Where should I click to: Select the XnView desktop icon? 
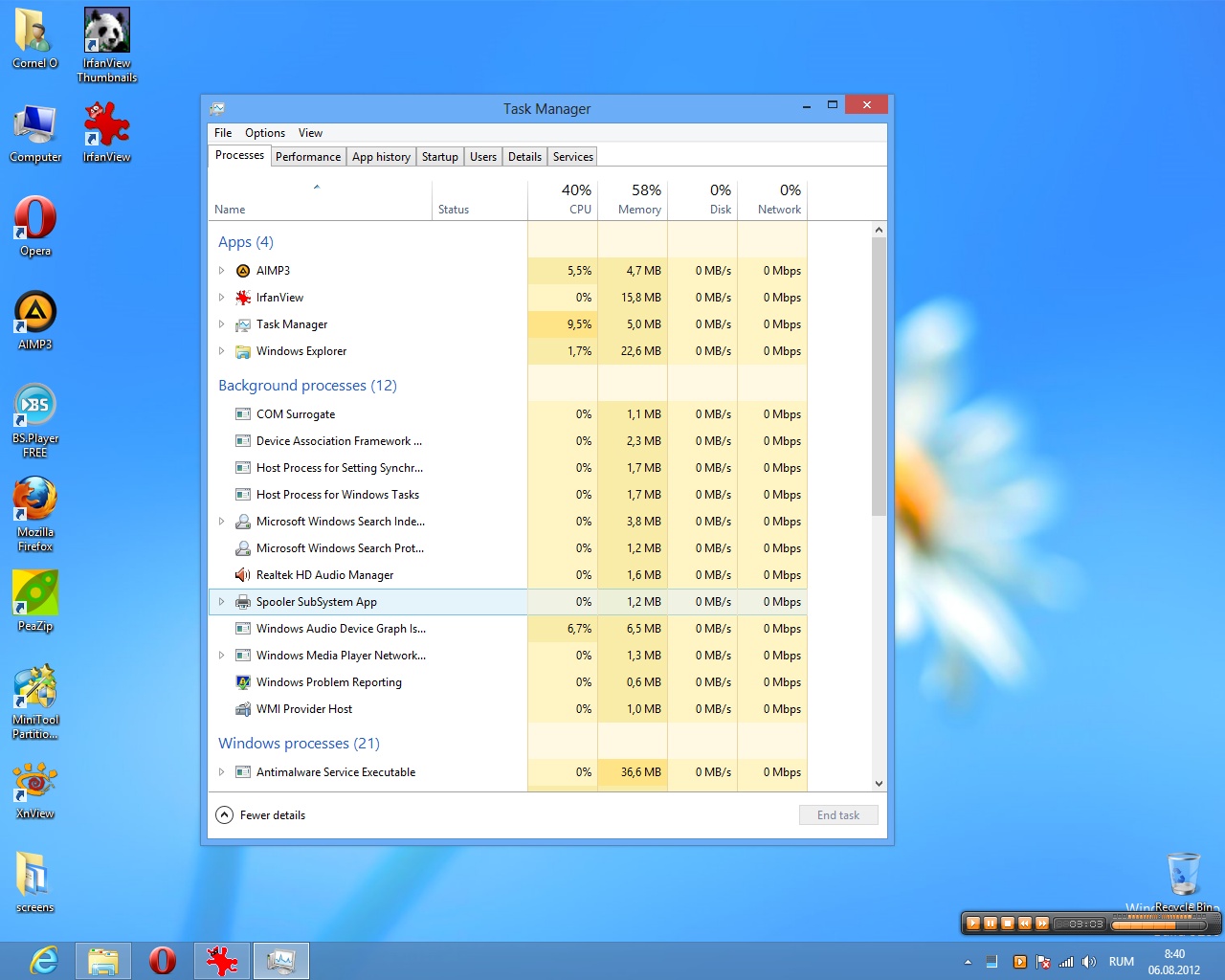coord(35,791)
